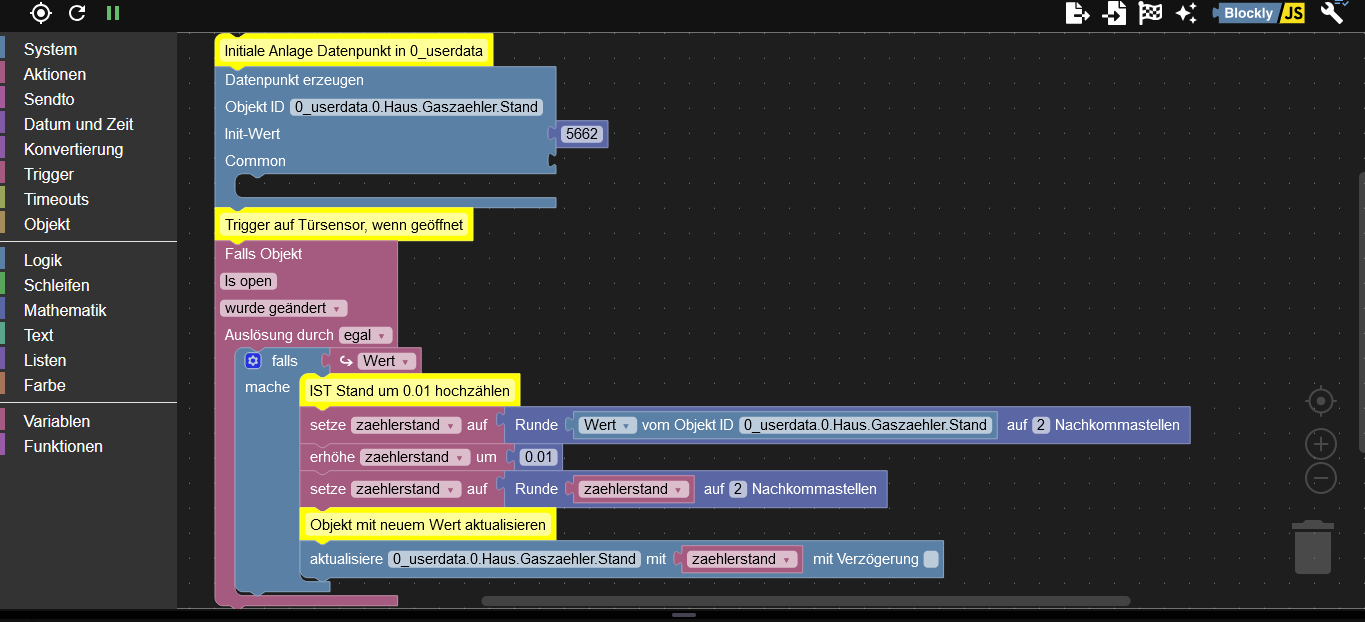This screenshot has height=622, width=1365.
Task: Open the Timeouts toolbox category
Action: point(56,199)
